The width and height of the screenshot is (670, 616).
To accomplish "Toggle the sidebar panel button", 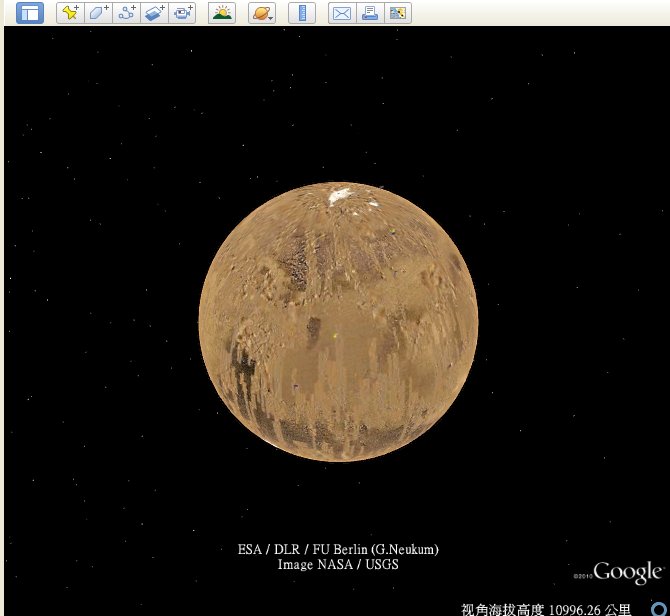I will (30, 13).
